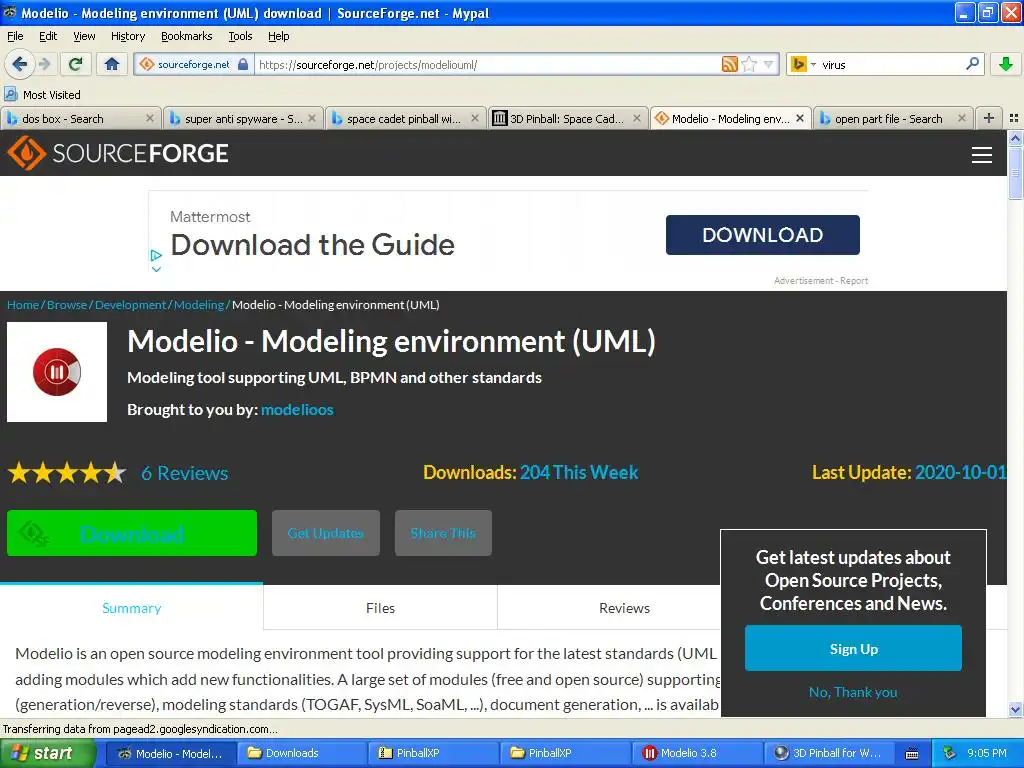Click the green Download button

tap(132, 533)
